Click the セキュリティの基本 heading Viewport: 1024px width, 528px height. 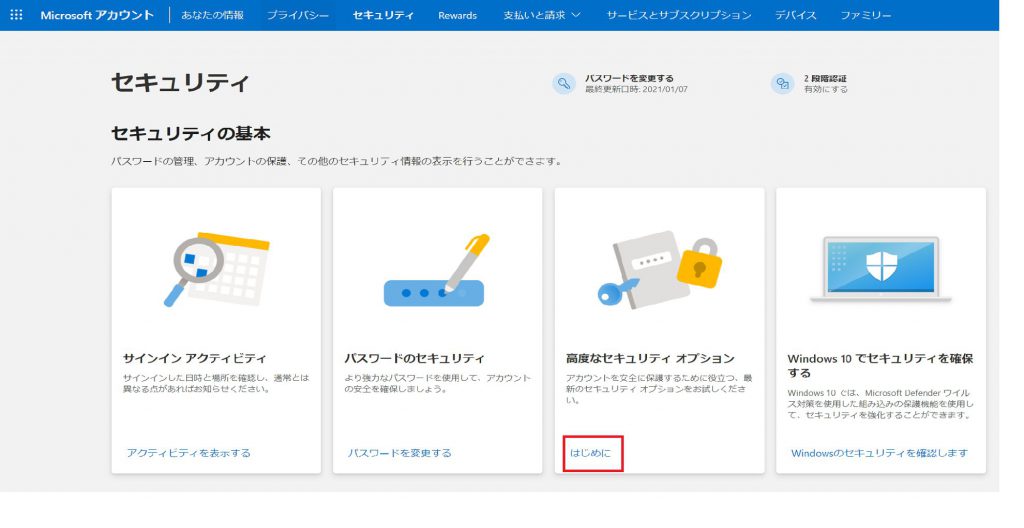point(191,133)
